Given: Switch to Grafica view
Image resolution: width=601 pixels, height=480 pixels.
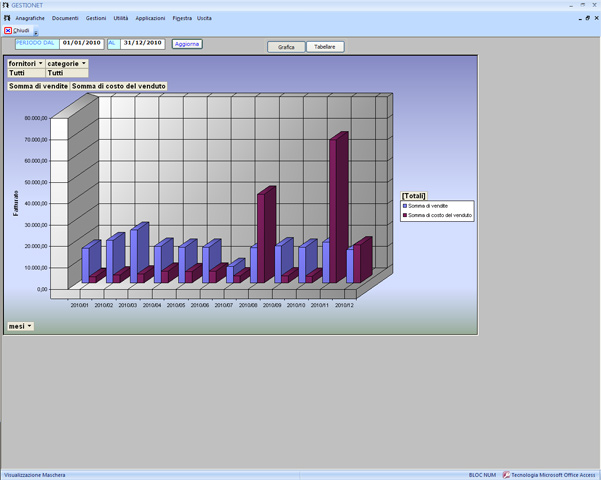Looking at the screenshot, I should (286, 47).
